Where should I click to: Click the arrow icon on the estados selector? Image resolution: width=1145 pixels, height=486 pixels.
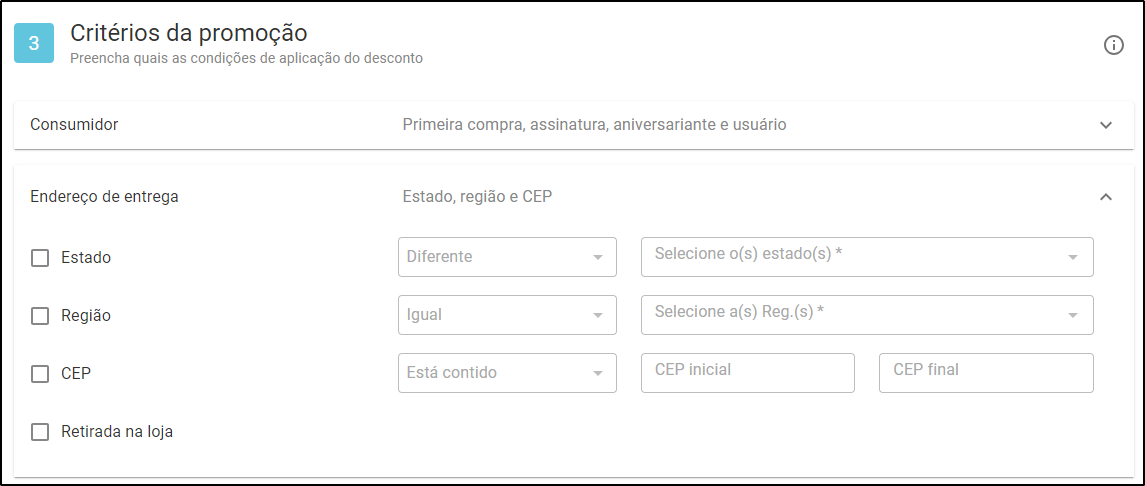1073,258
